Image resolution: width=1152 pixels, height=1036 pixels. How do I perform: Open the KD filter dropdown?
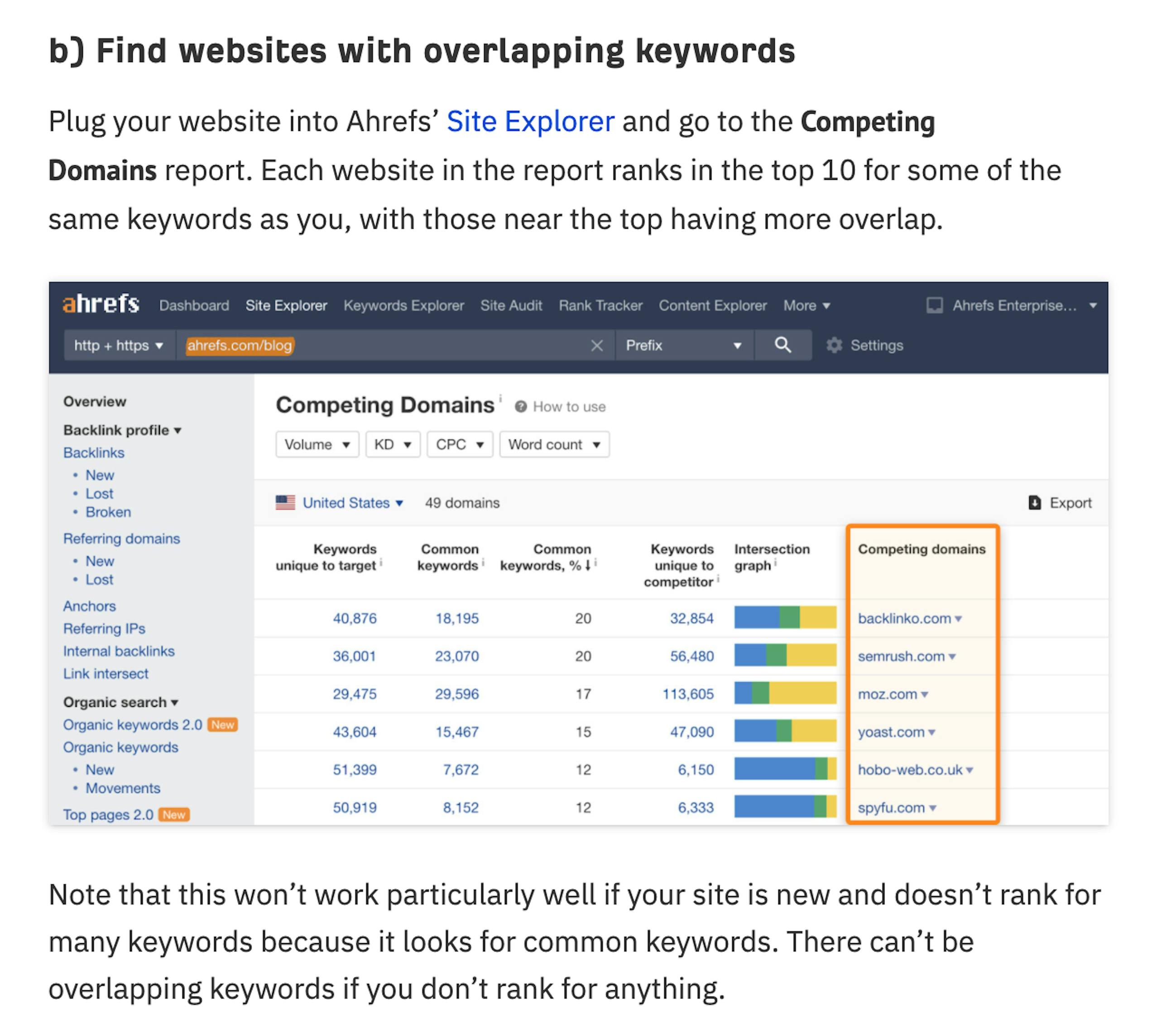click(x=393, y=445)
